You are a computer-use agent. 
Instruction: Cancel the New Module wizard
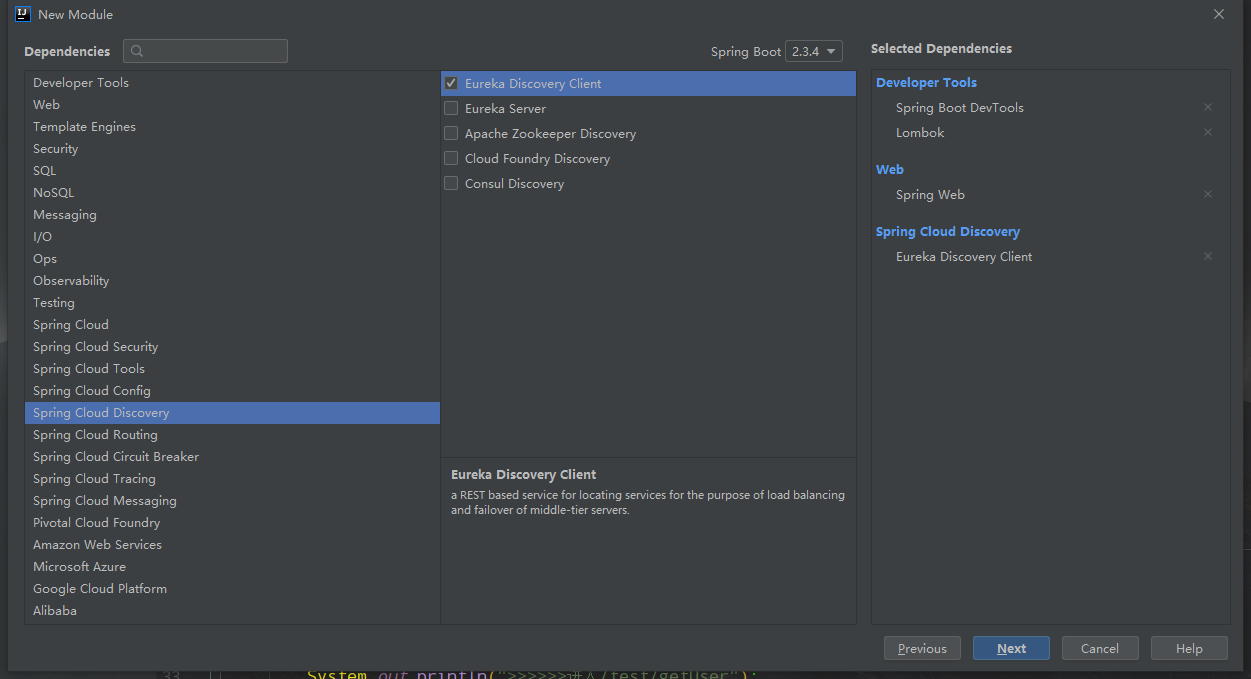[1100, 648]
